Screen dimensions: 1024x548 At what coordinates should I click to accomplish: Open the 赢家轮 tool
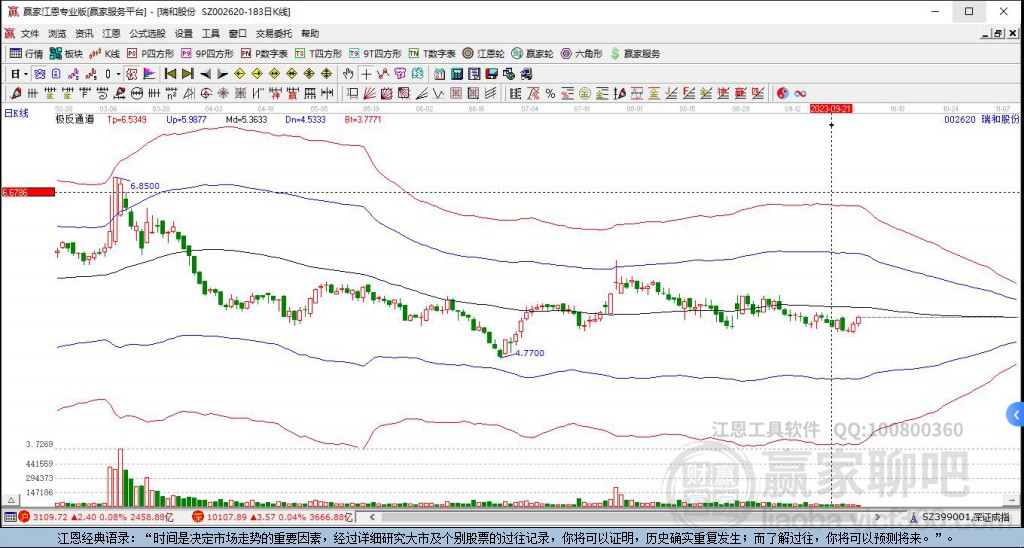tap(532, 54)
